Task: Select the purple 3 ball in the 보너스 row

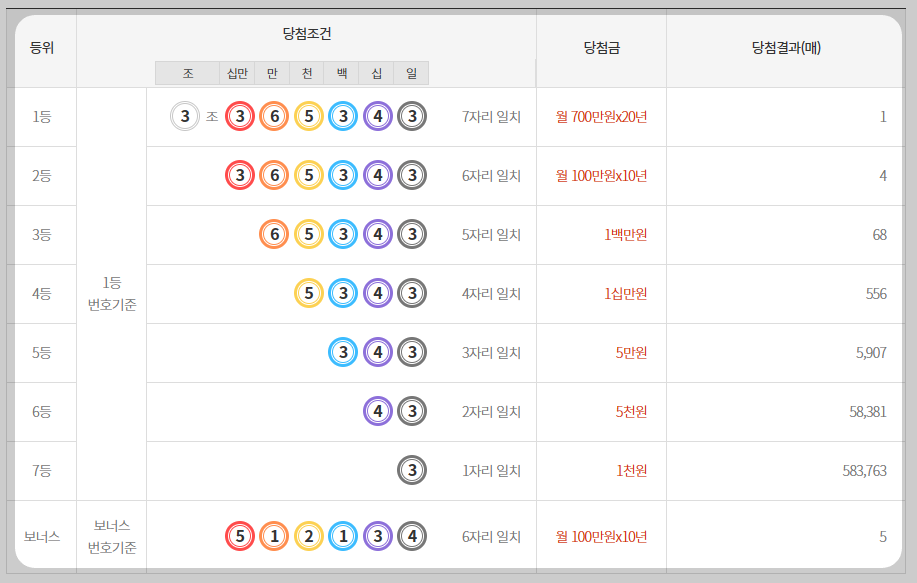Action: (x=378, y=536)
